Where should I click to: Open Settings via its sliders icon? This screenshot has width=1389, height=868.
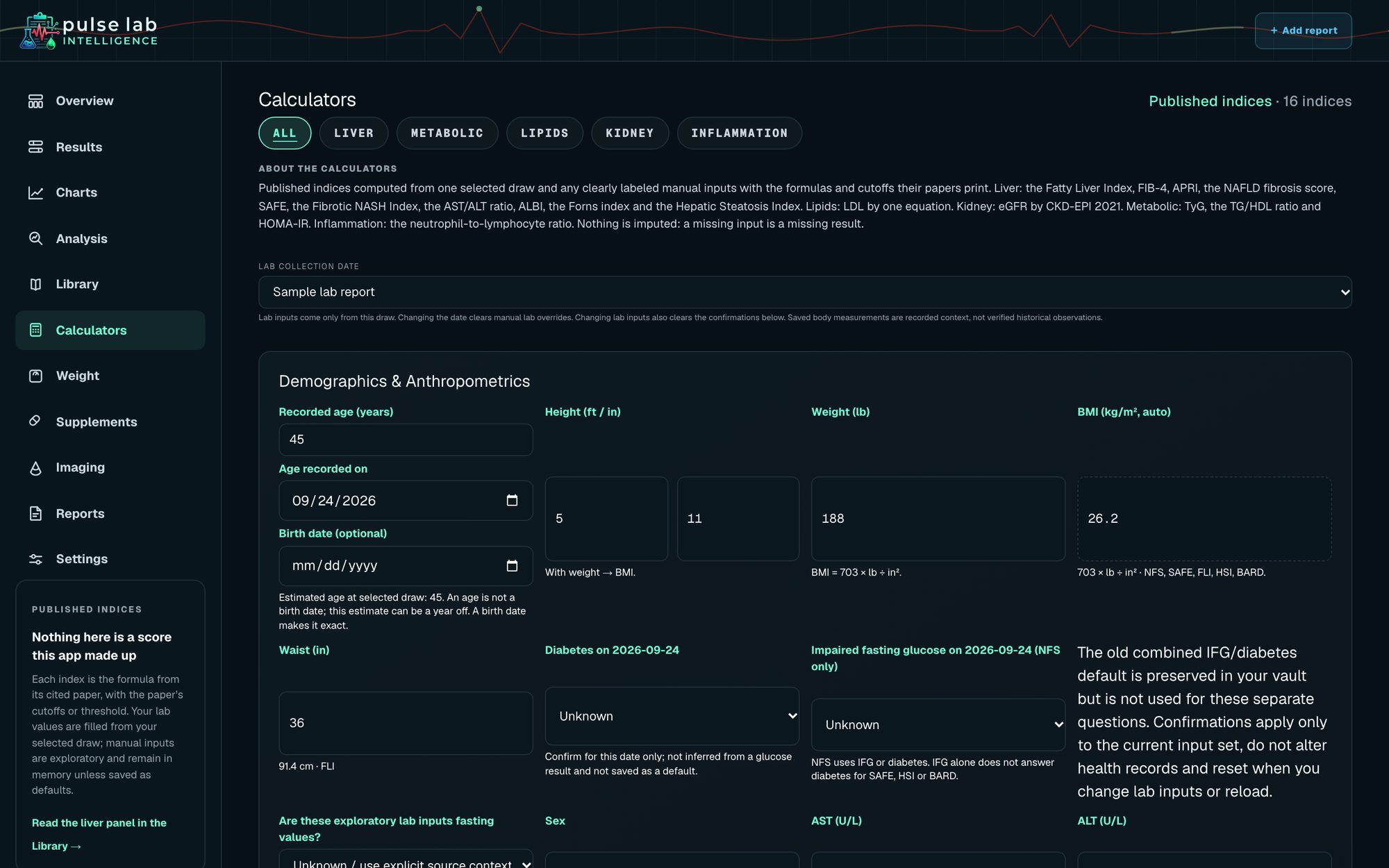point(35,559)
